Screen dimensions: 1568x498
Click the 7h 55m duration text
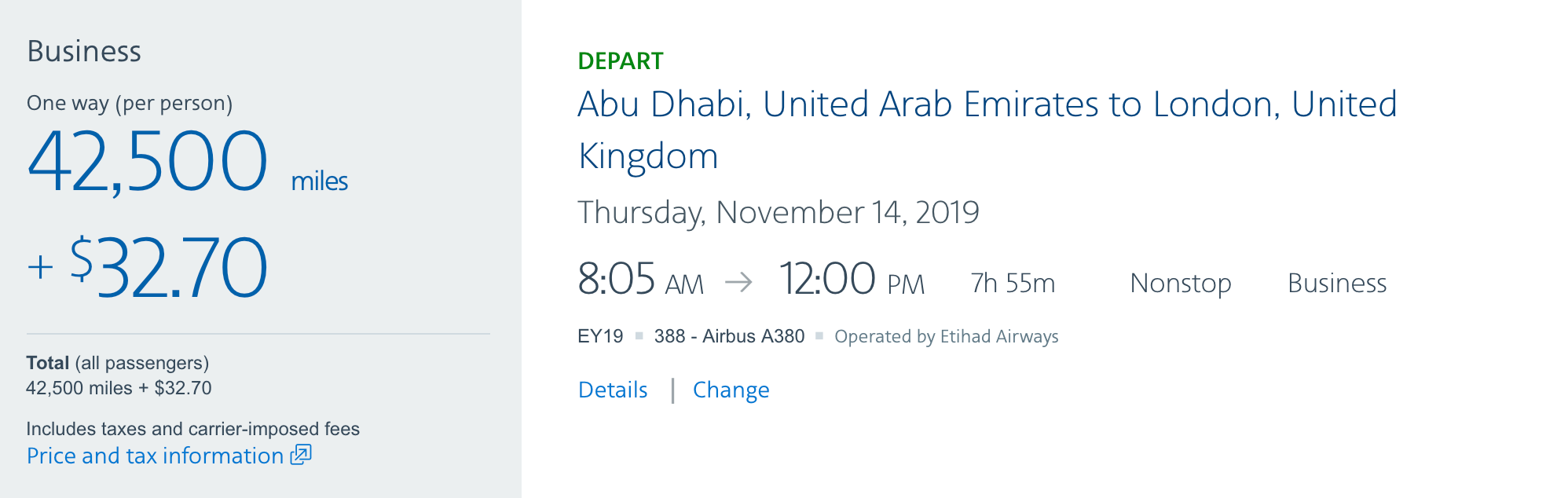click(x=1013, y=283)
